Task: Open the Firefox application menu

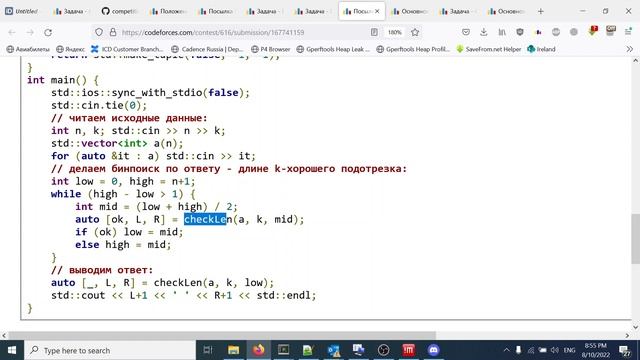Action: click(x=629, y=32)
